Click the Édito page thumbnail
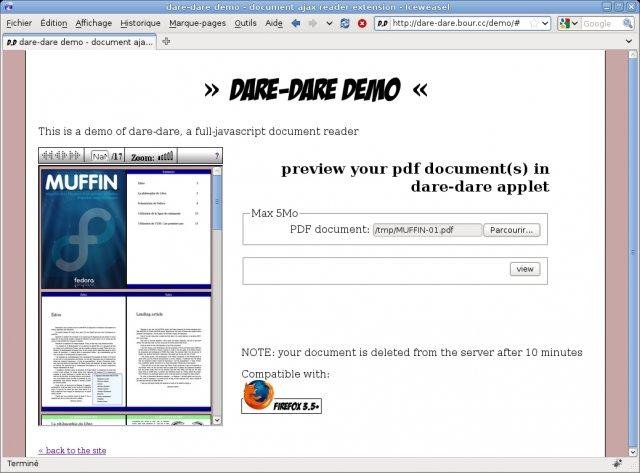Image resolution: width=640 pixels, height=473 pixels. point(84,351)
